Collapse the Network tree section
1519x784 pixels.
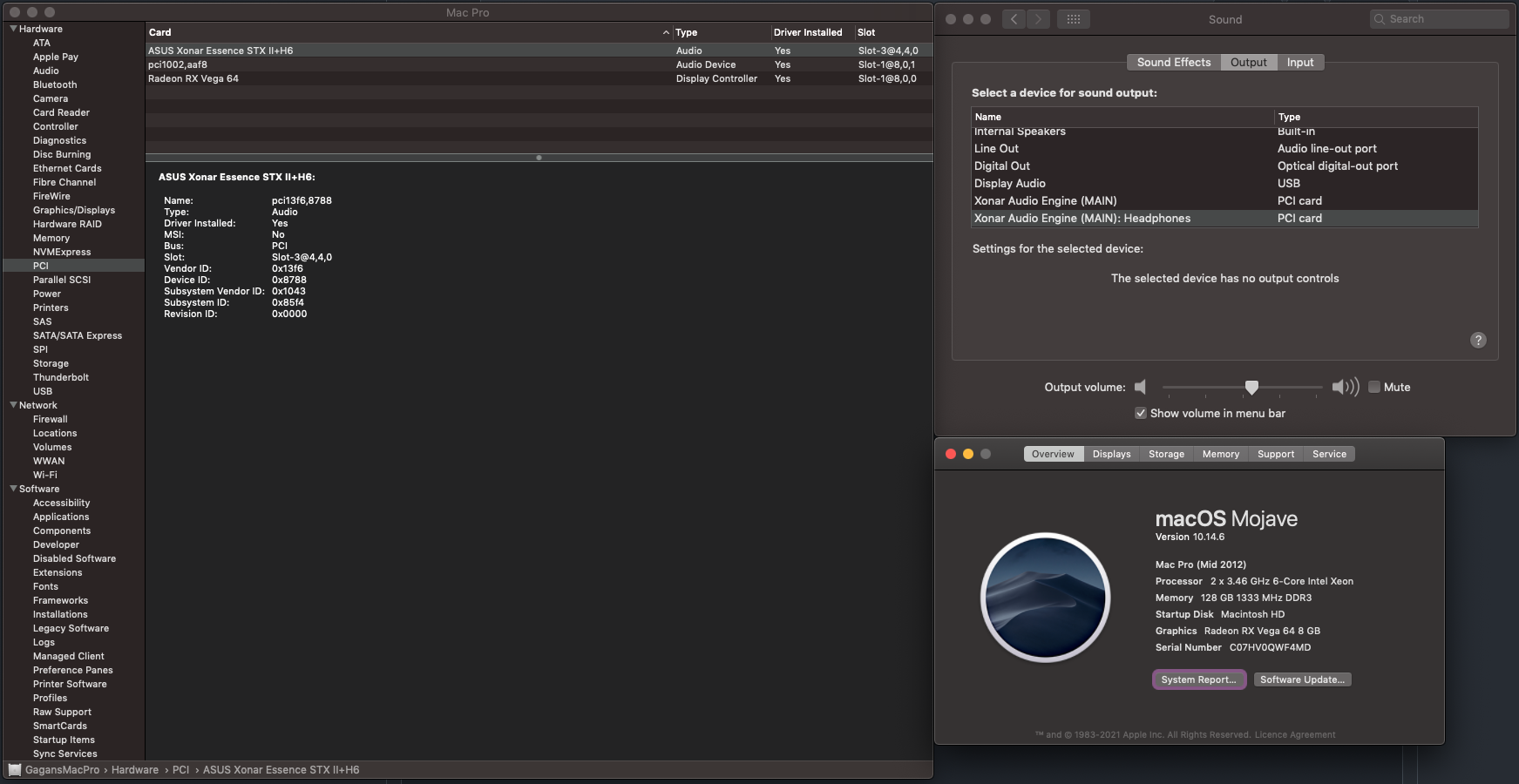tap(13, 405)
